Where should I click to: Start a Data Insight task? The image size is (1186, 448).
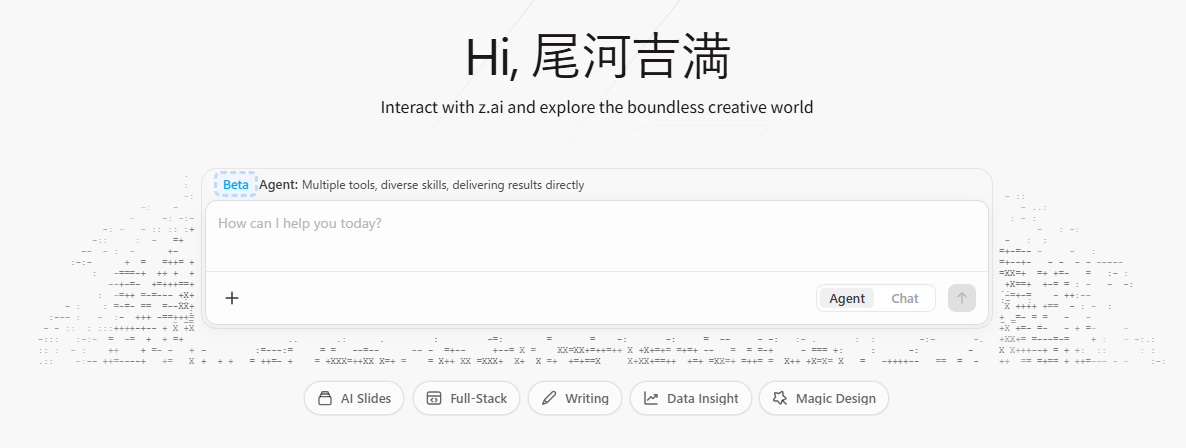[x=690, y=398]
